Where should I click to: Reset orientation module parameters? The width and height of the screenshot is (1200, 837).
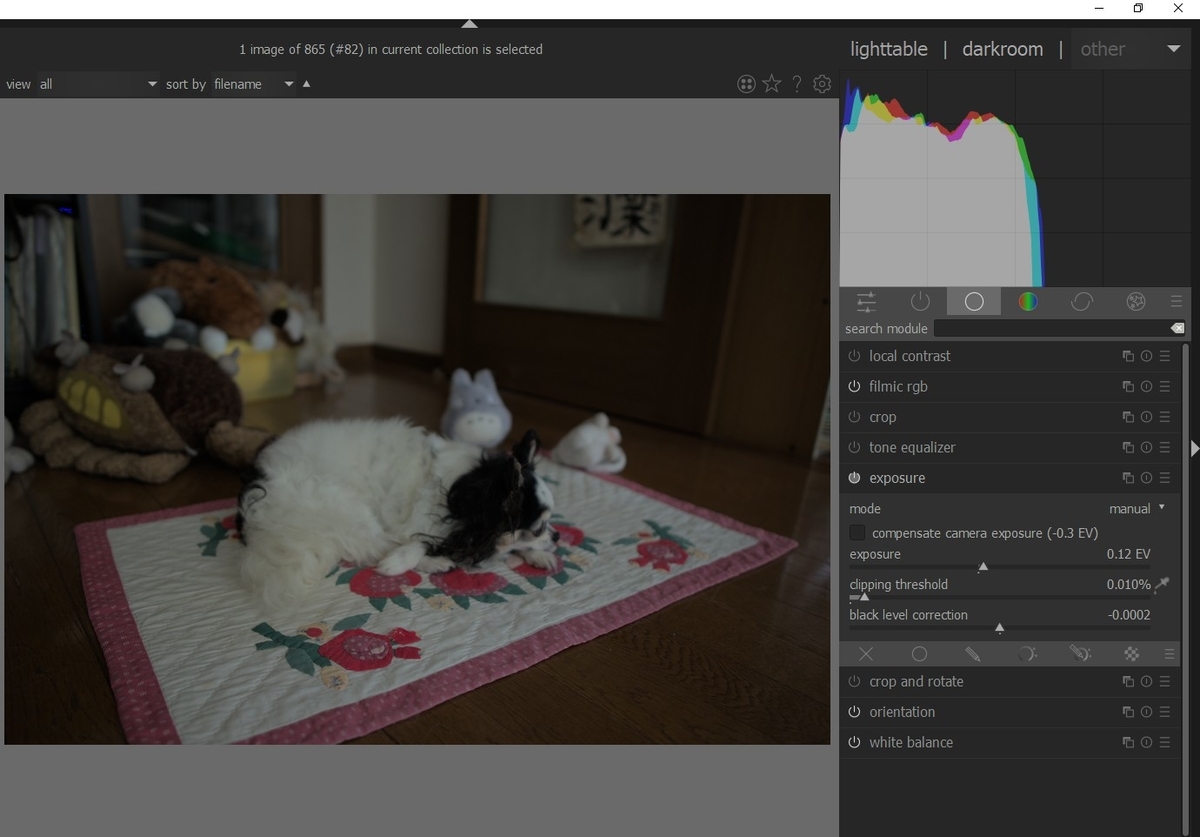(1146, 712)
